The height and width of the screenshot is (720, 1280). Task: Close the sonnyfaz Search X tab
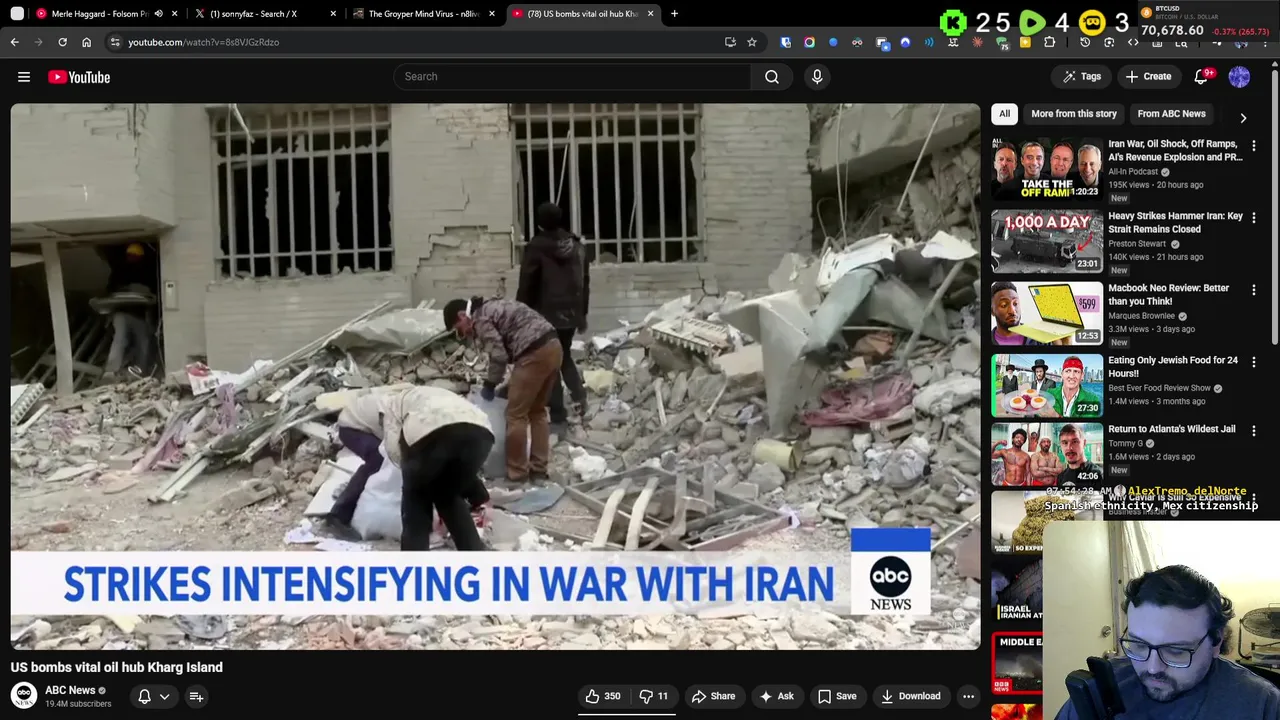click(x=333, y=14)
